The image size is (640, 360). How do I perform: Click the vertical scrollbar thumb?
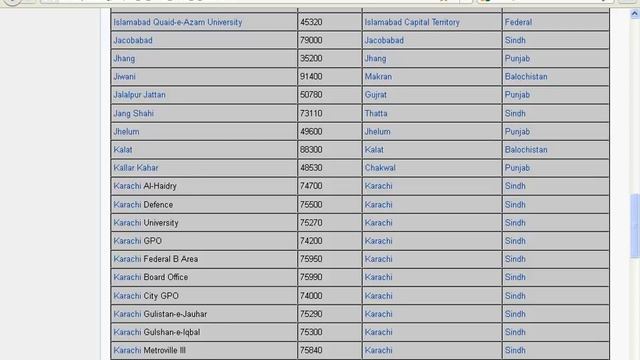coord(635,226)
